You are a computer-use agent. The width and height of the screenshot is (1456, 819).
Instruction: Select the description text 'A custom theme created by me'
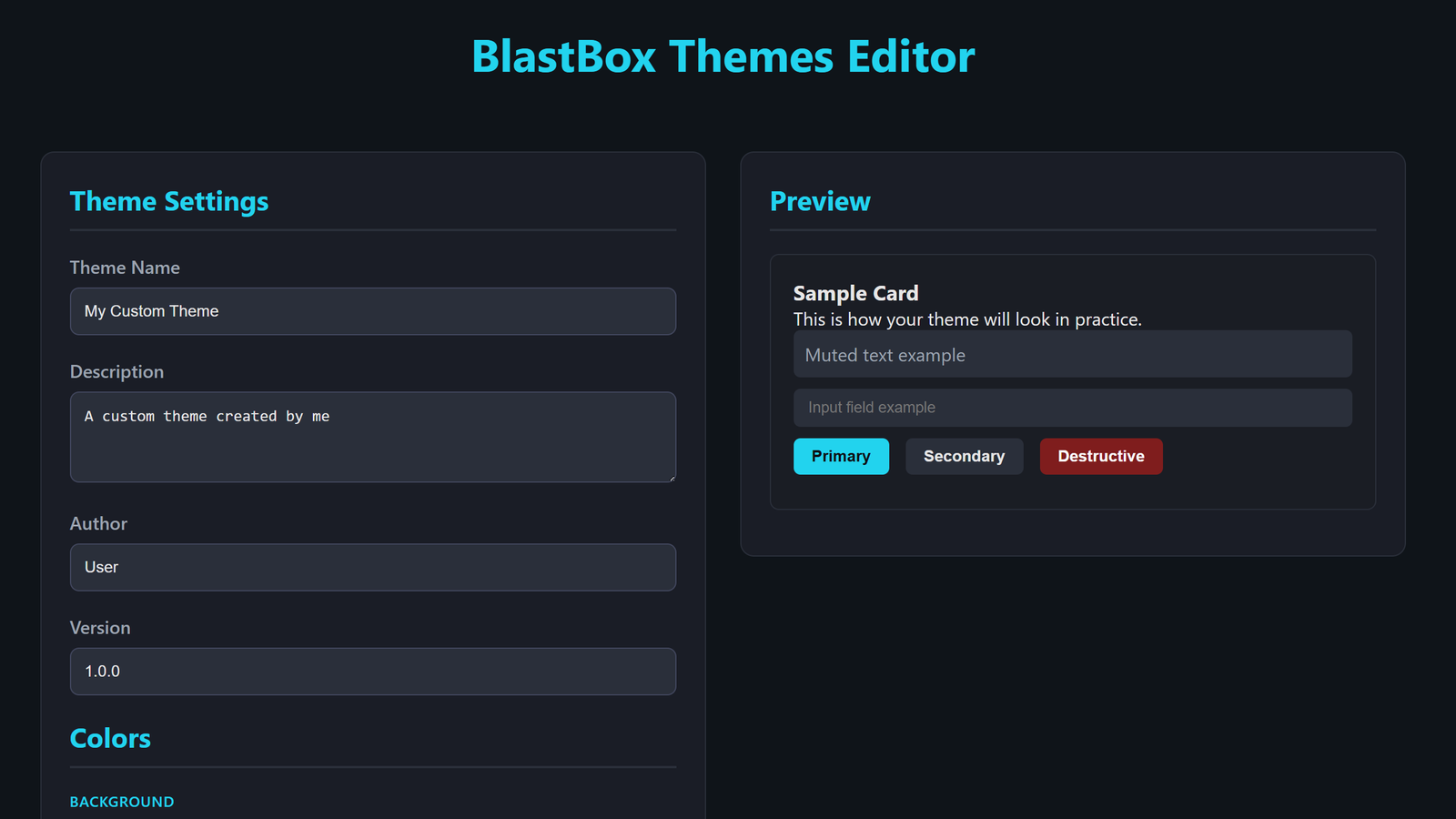(207, 416)
